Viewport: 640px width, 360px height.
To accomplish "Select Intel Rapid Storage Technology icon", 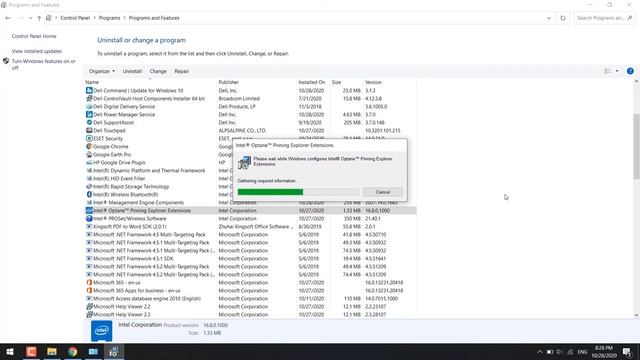I will point(89,187).
